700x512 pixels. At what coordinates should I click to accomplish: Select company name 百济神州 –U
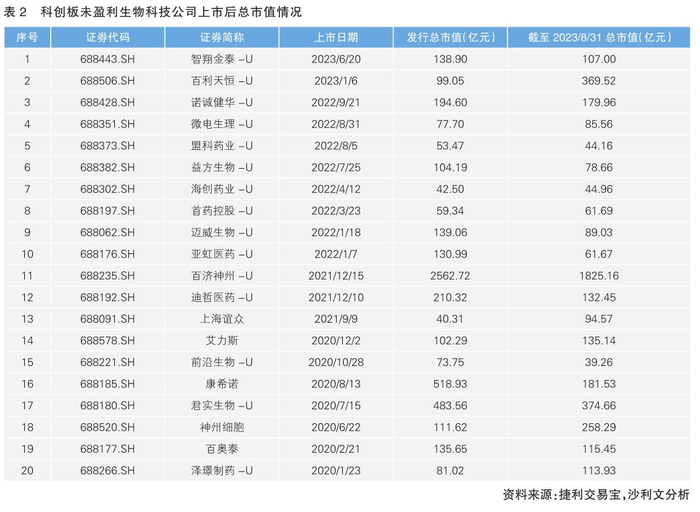click(x=222, y=276)
